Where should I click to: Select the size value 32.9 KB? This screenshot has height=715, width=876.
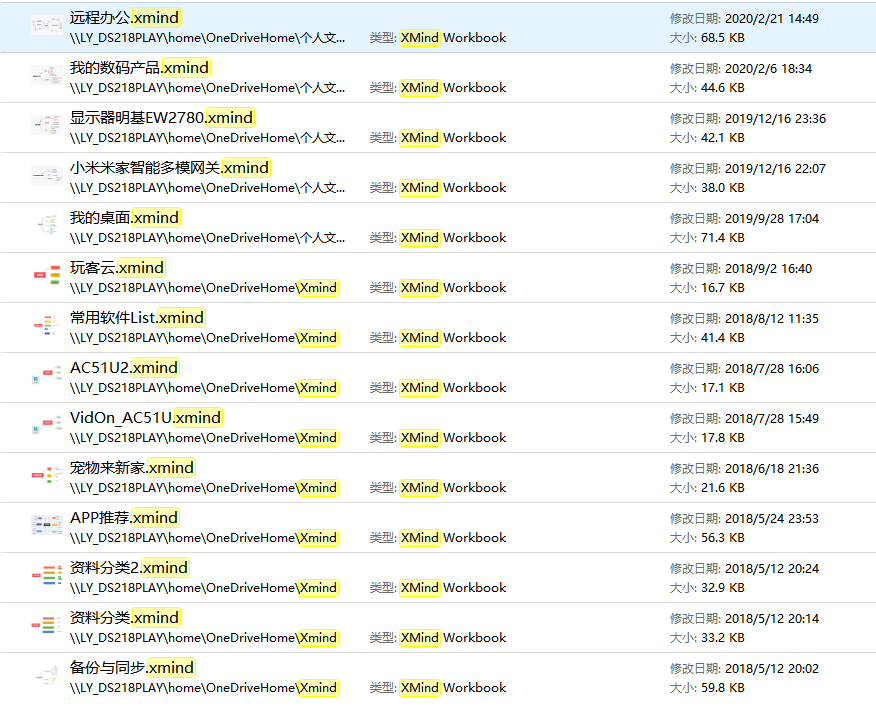tap(723, 588)
